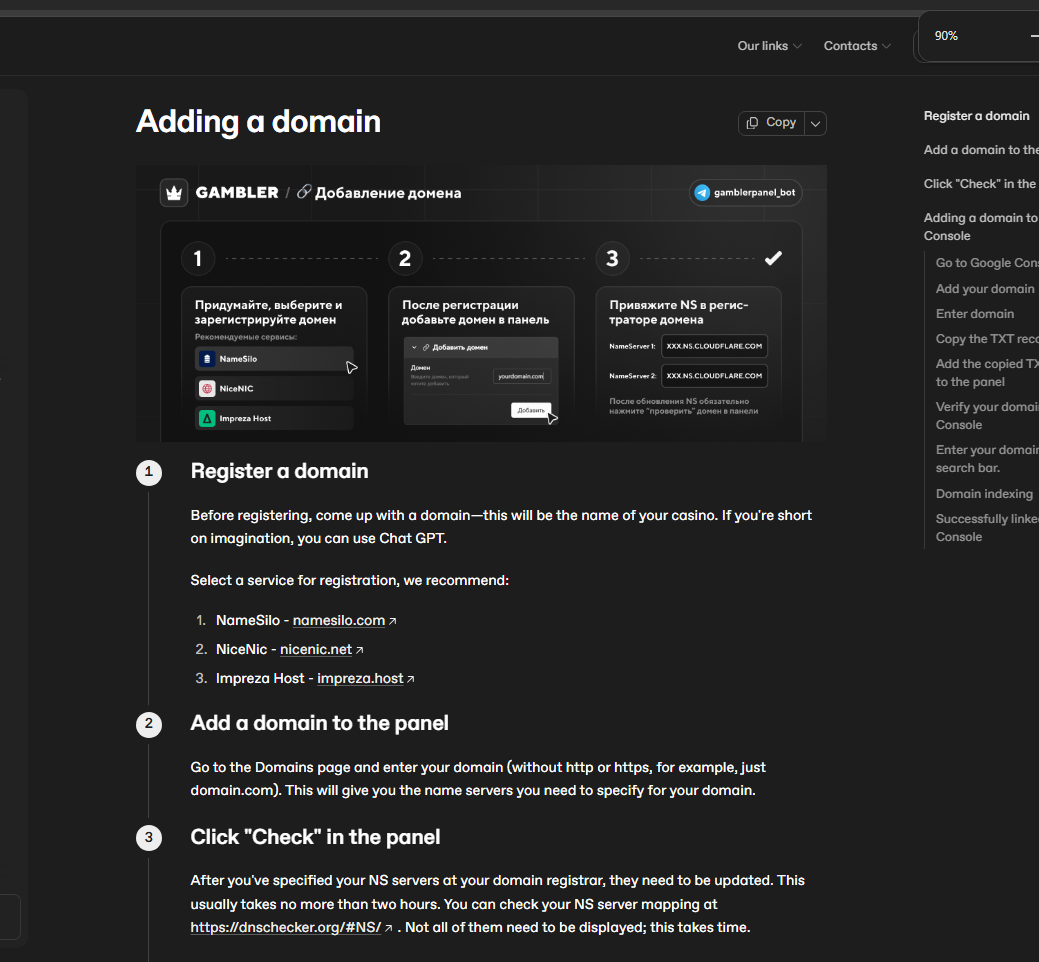Click the checkmark icon after step 3

[773, 258]
